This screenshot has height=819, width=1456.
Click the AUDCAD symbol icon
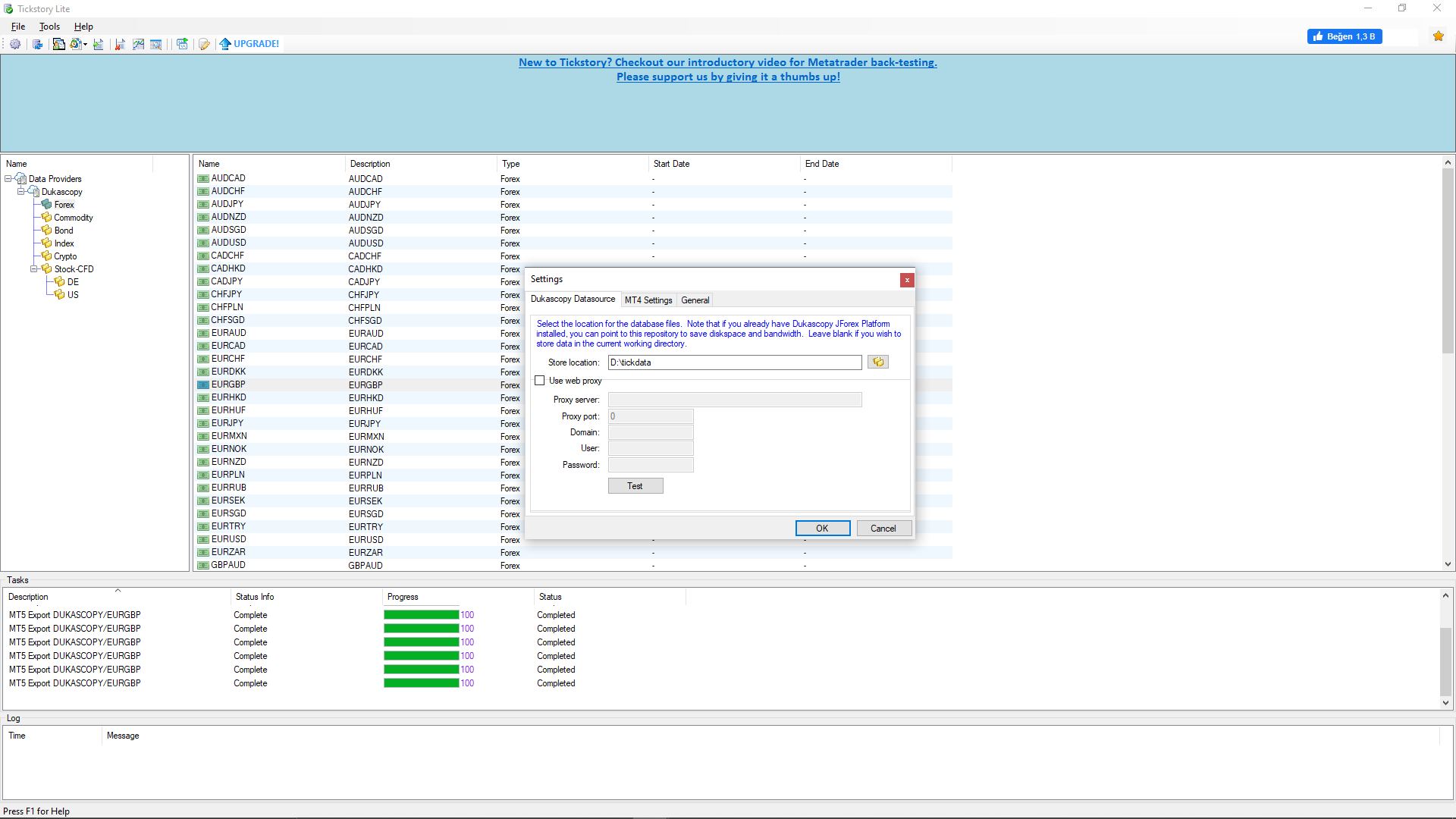point(203,179)
